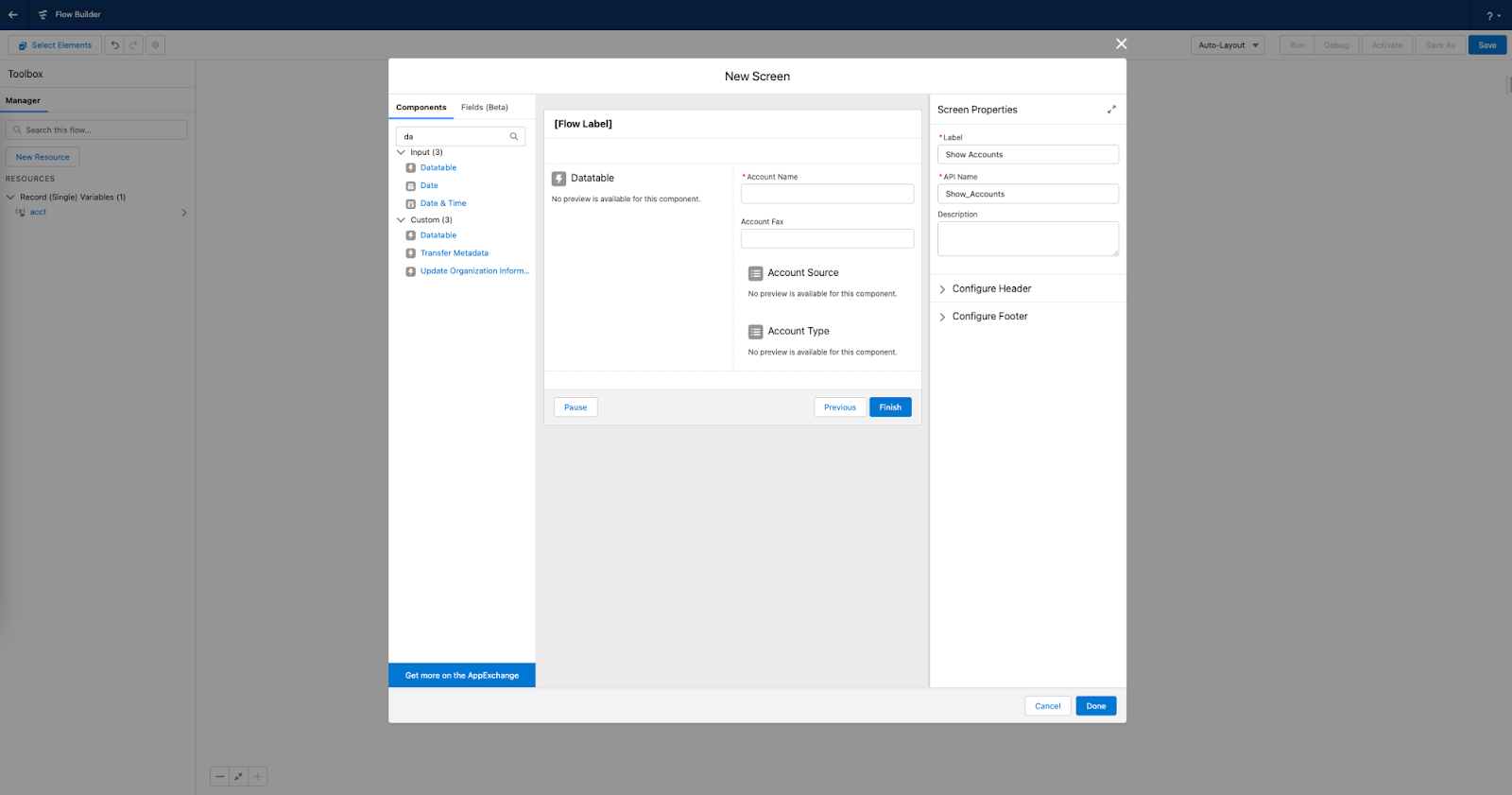This screenshot has width=1512, height=795.
Task: Click the API Name input field
Action: coord(1028,194)
